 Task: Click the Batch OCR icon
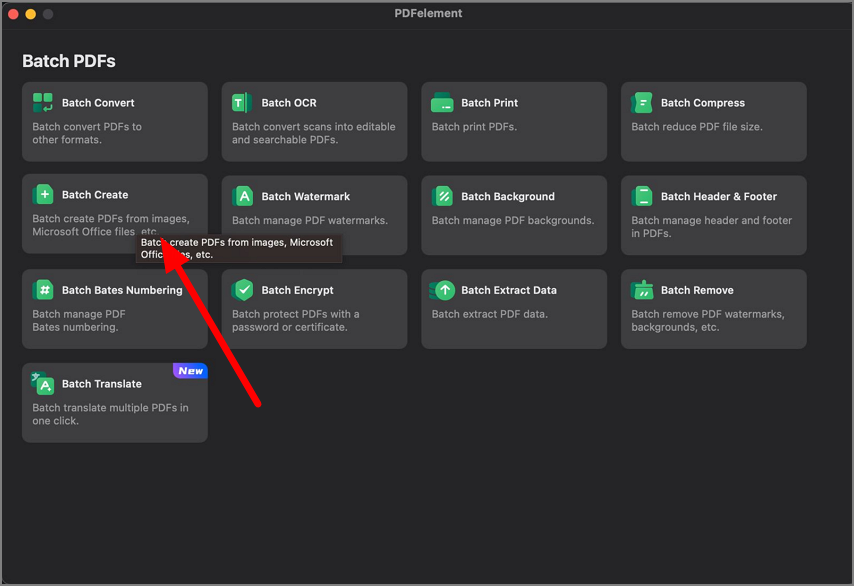pyautogui.click(x=242, y=102)
